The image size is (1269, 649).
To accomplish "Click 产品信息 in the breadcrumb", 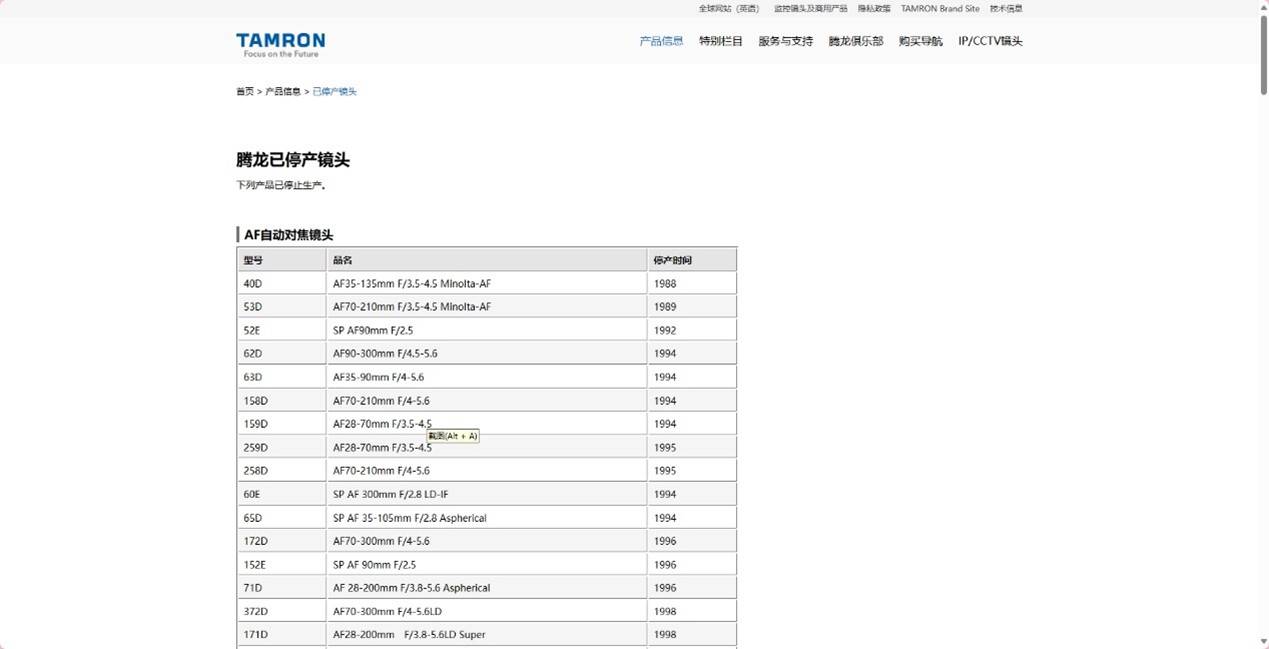I will 282,91.
